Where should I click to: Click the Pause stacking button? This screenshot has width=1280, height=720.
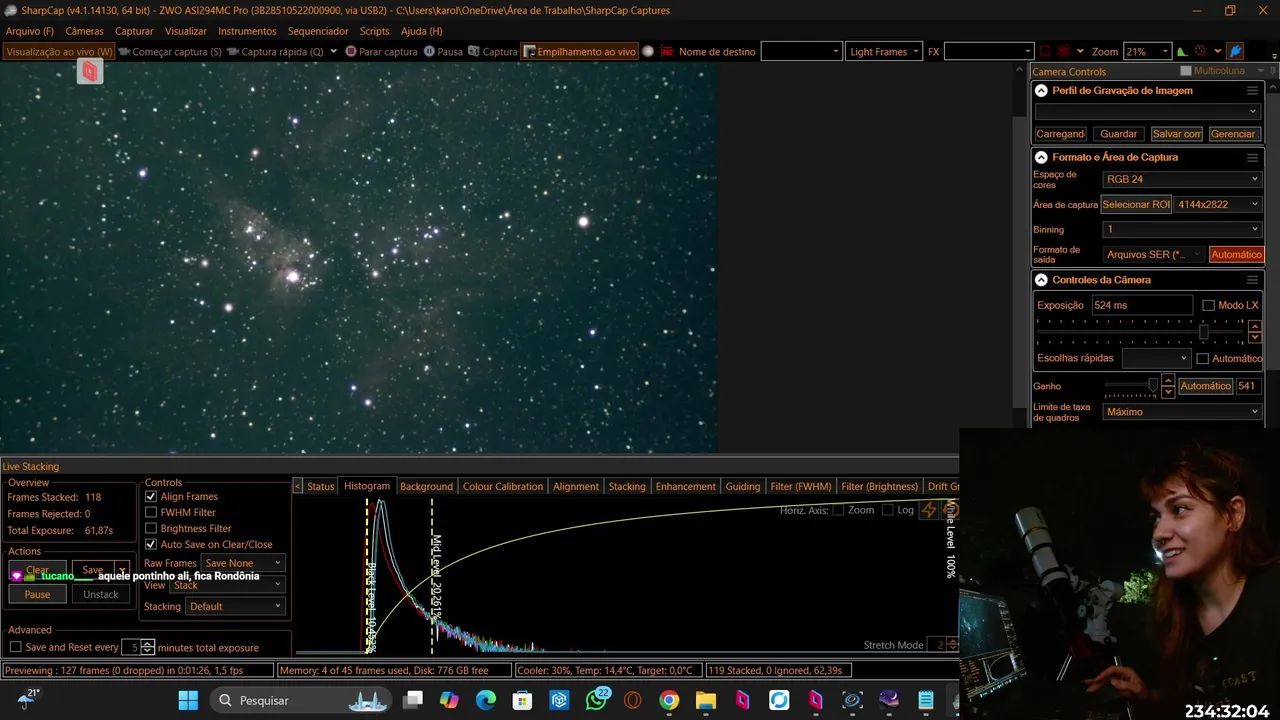37,594
